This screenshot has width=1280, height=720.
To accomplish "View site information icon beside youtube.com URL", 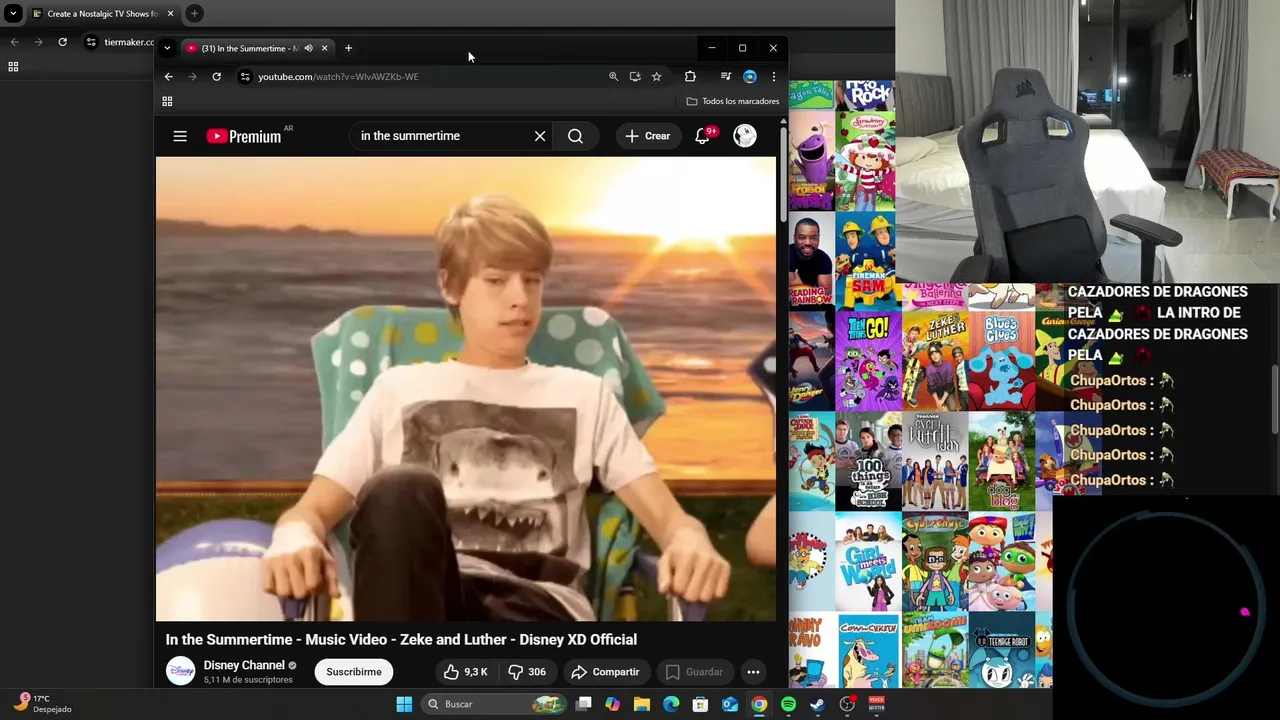I will [245, 76].
